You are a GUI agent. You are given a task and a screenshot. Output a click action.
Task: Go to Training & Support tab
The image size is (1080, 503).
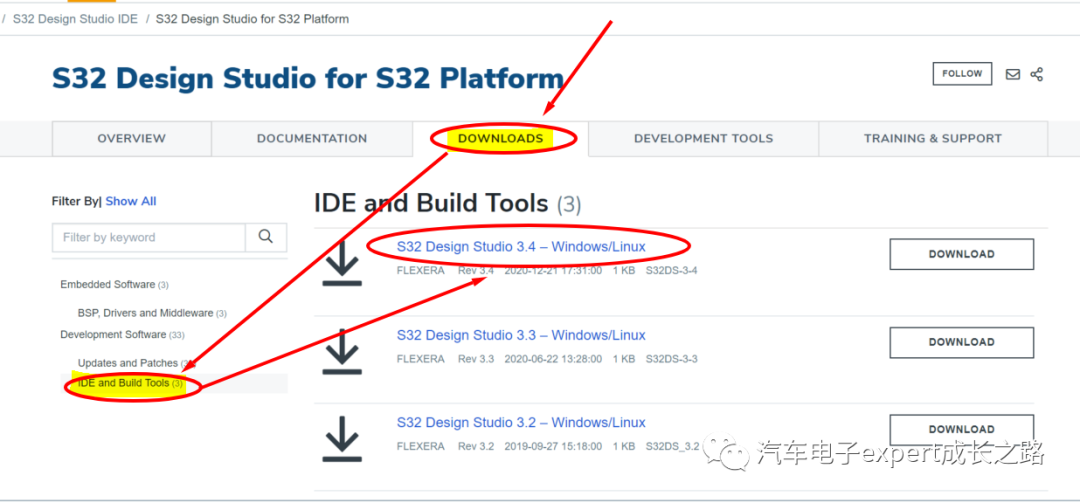coord(933,138)
